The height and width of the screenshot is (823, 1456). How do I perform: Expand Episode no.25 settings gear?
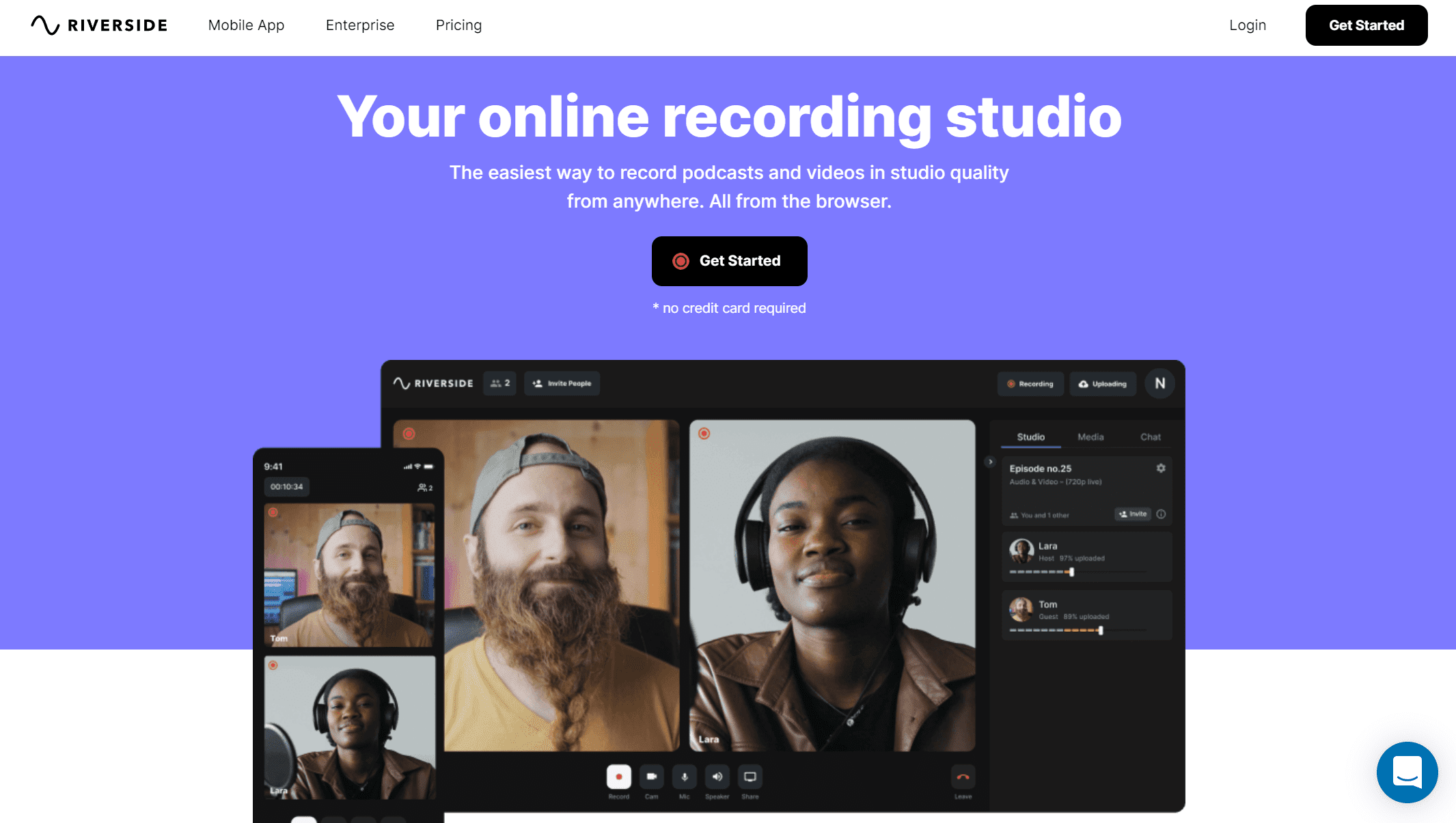point(1161,468)
